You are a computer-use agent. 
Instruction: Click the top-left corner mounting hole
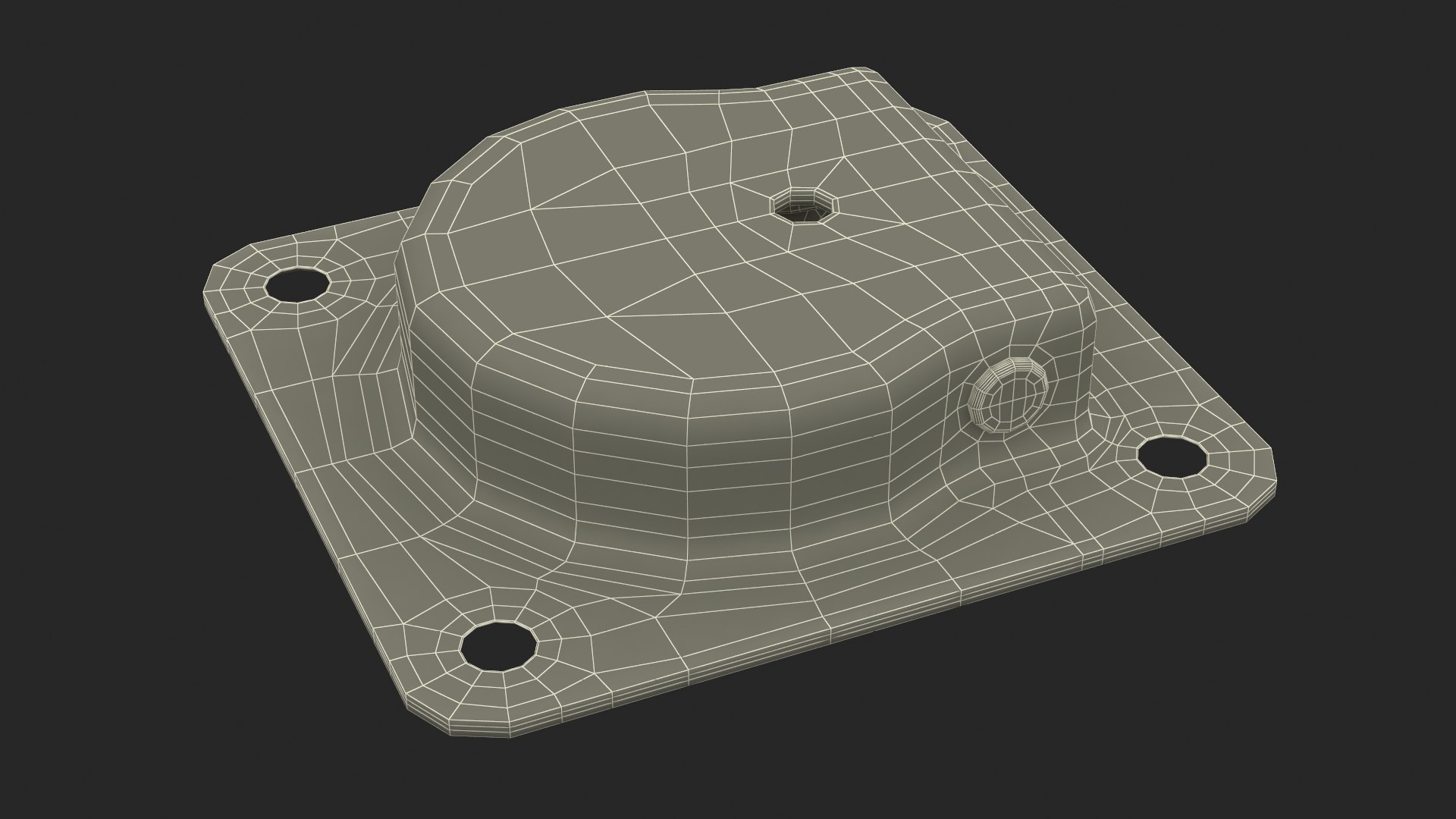coord(297,284)
